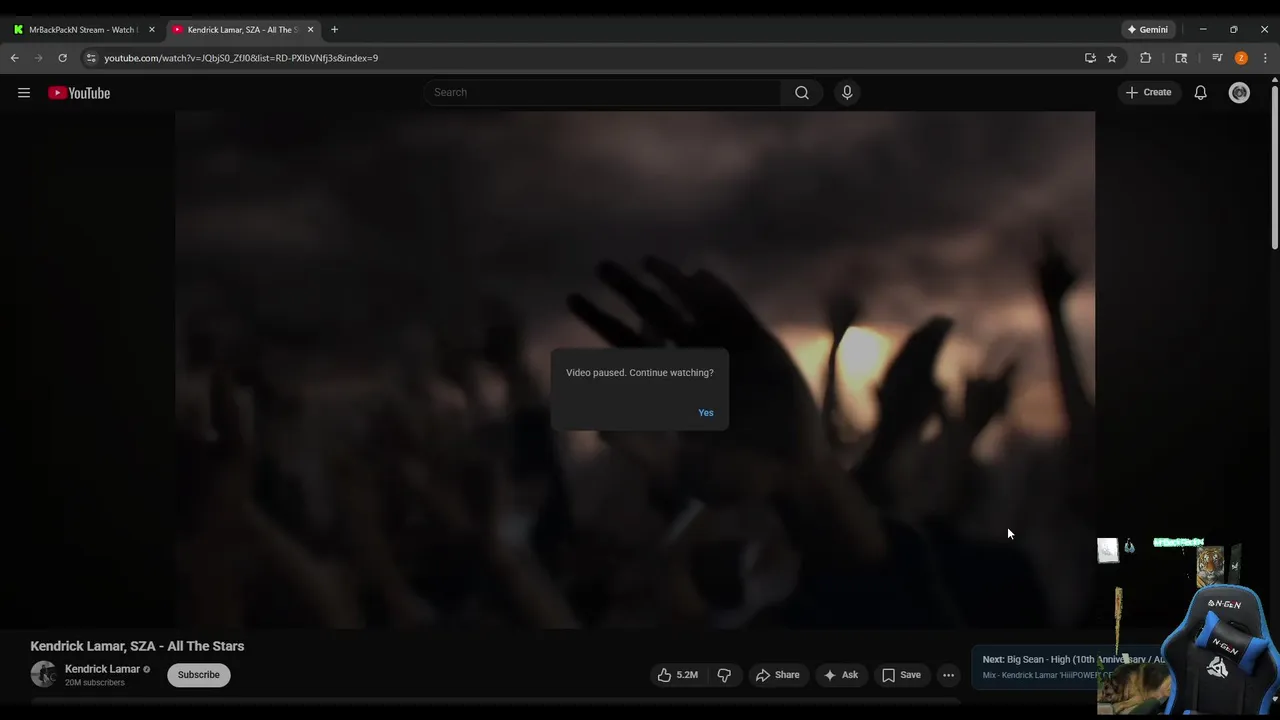Subscribe to Kendrick Lamar channel

click(x=199, y=675)
